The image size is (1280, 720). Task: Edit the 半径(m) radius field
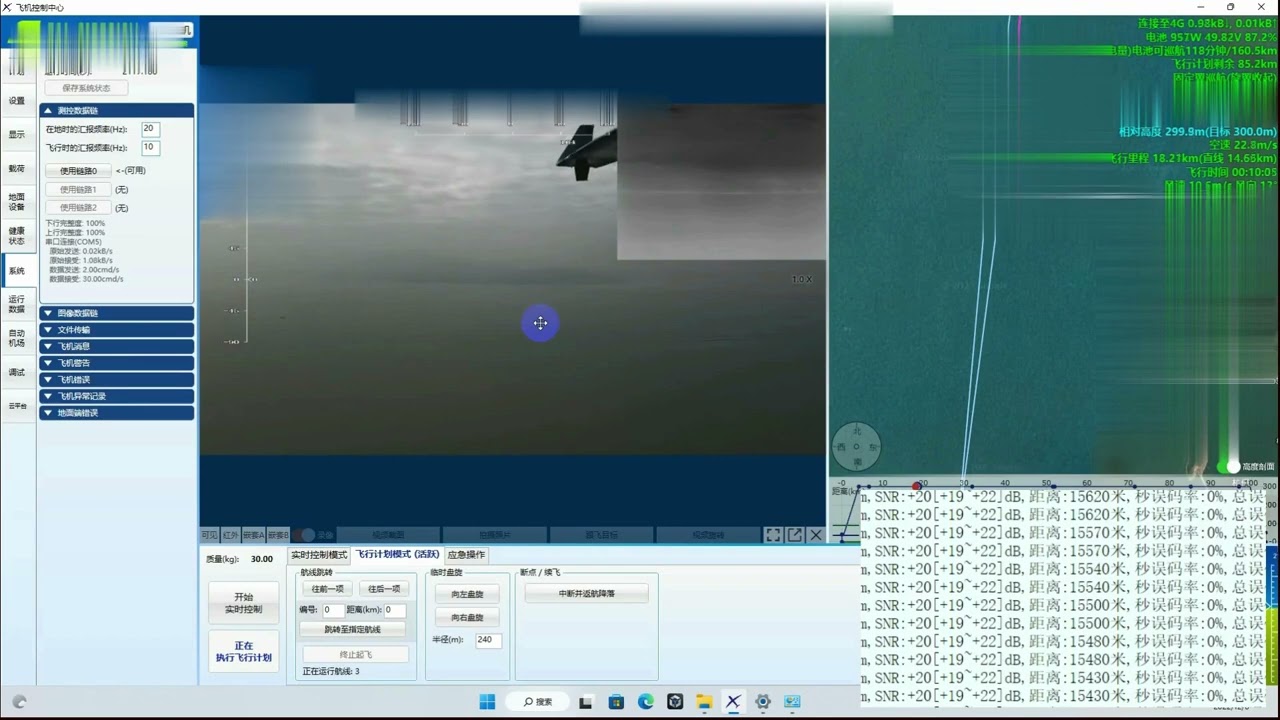(x=488, y=640)
